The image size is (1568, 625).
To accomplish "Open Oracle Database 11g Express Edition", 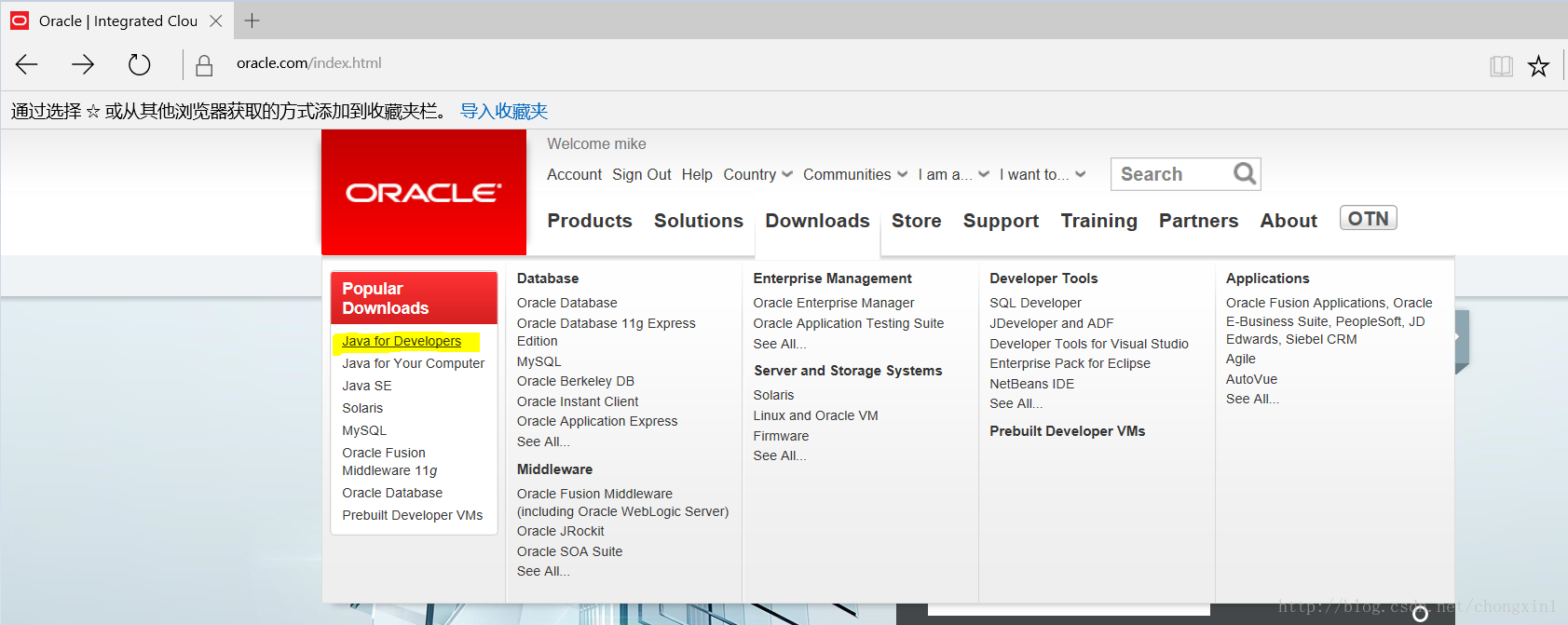I will tap(606, 333).
